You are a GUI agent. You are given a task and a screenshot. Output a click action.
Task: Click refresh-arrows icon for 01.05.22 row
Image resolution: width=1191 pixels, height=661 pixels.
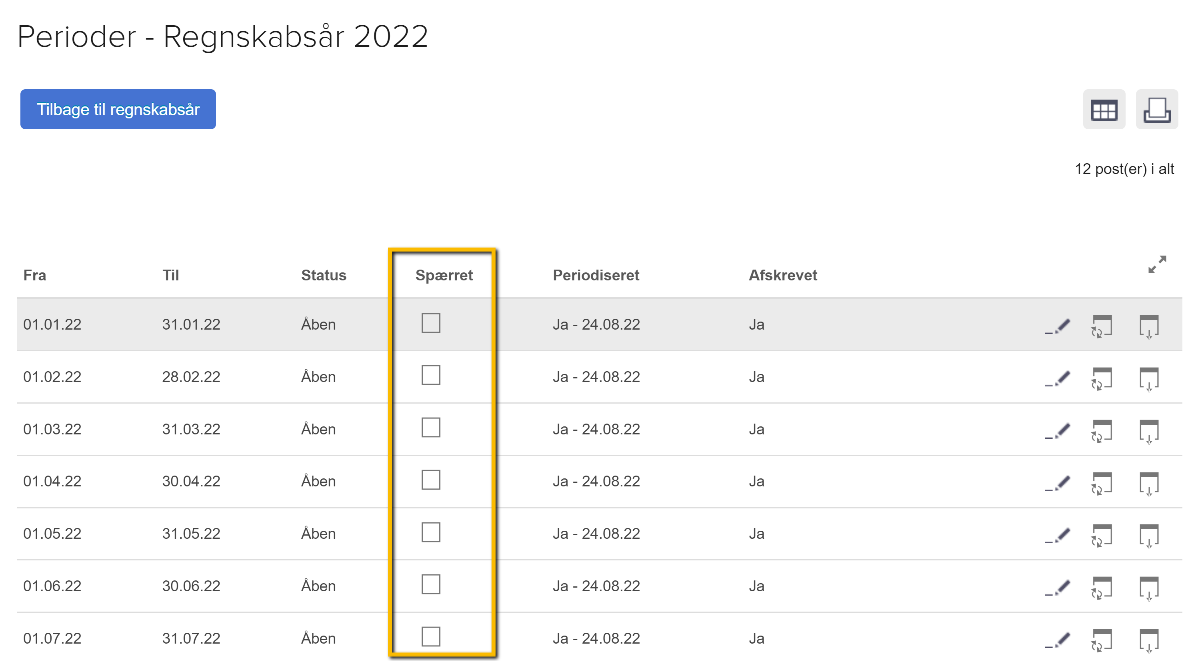[x=1102, y=534]
